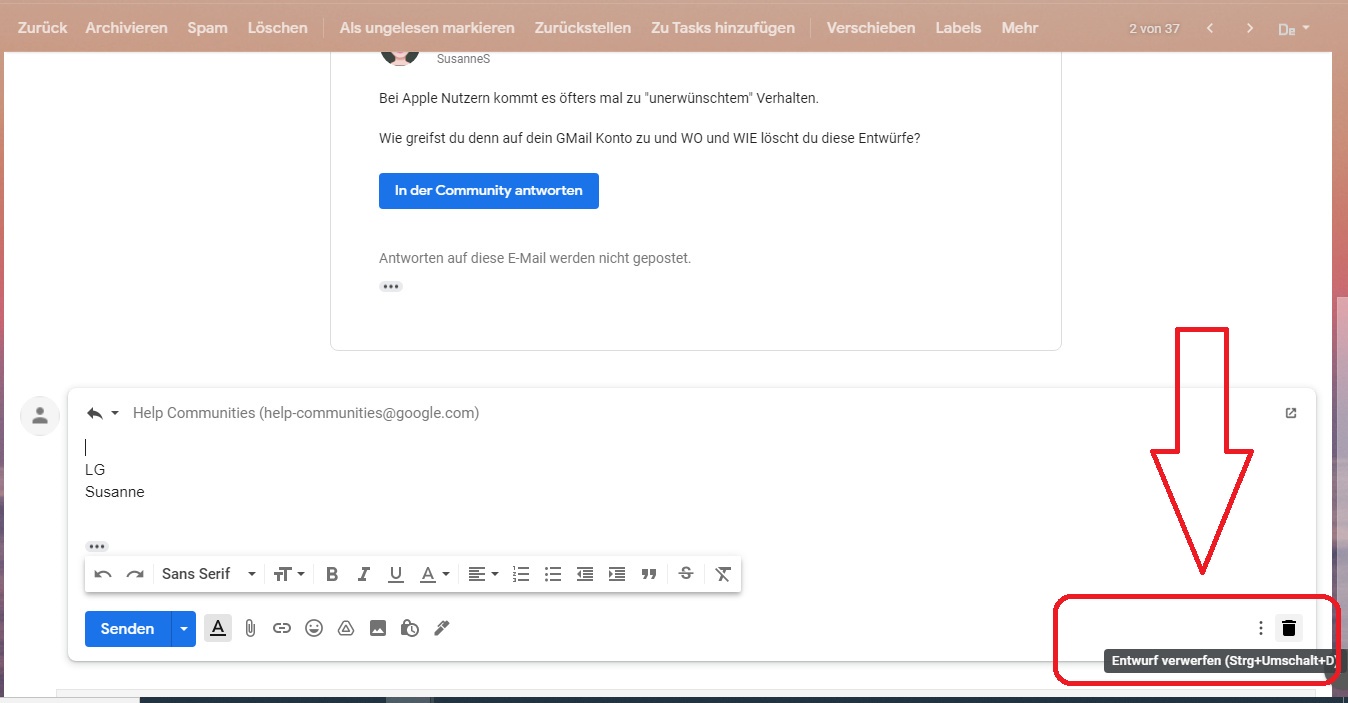Open the Mehr menu
This screenshot has width=1348, height=703.
[1019, 27]
